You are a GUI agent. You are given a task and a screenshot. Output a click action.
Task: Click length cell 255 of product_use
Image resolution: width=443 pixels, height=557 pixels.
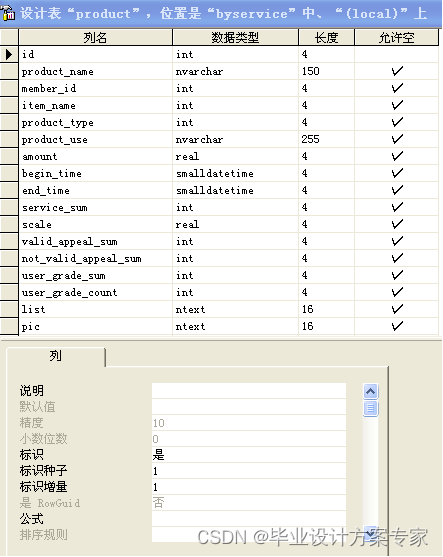pos(326,140)
